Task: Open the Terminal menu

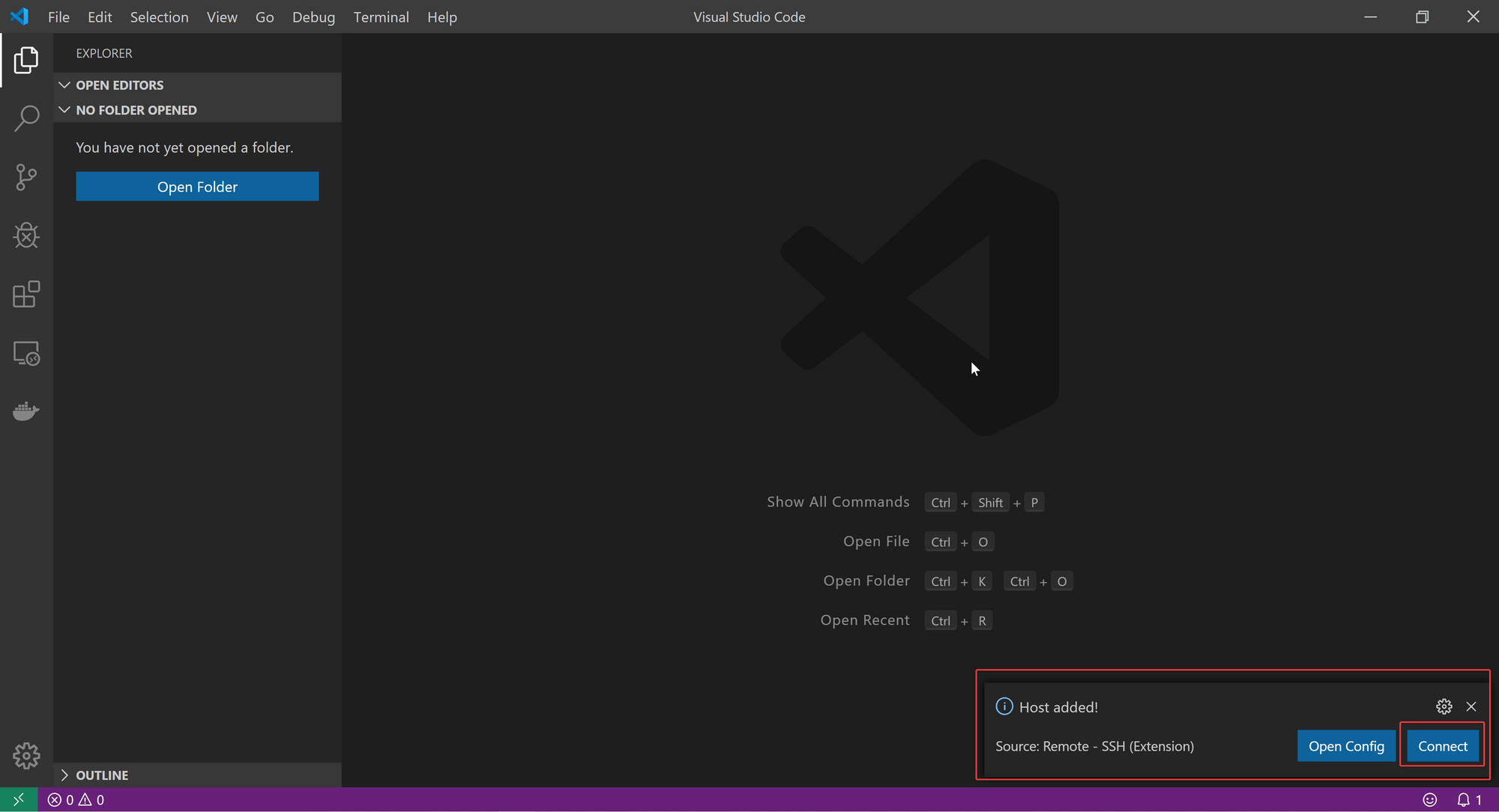Action: pyautogui.click(x=381, y=16)
